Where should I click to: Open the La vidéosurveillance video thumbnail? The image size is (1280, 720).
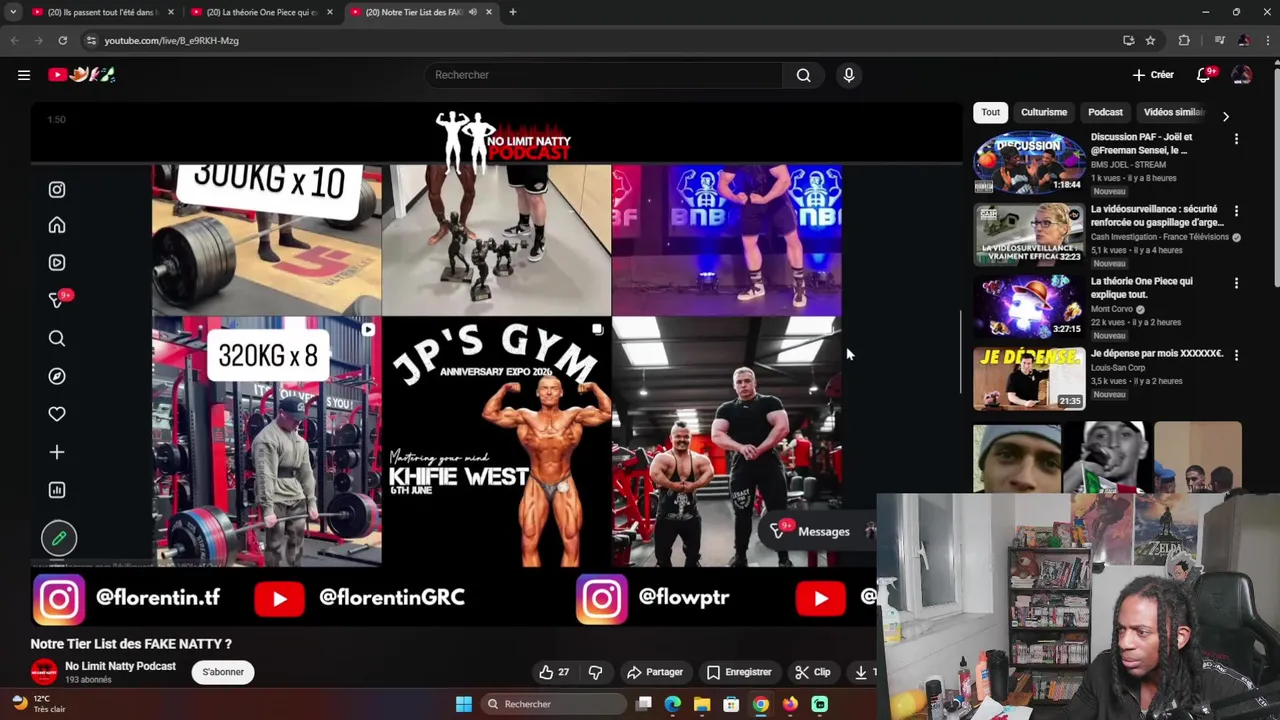(1029, 234)
